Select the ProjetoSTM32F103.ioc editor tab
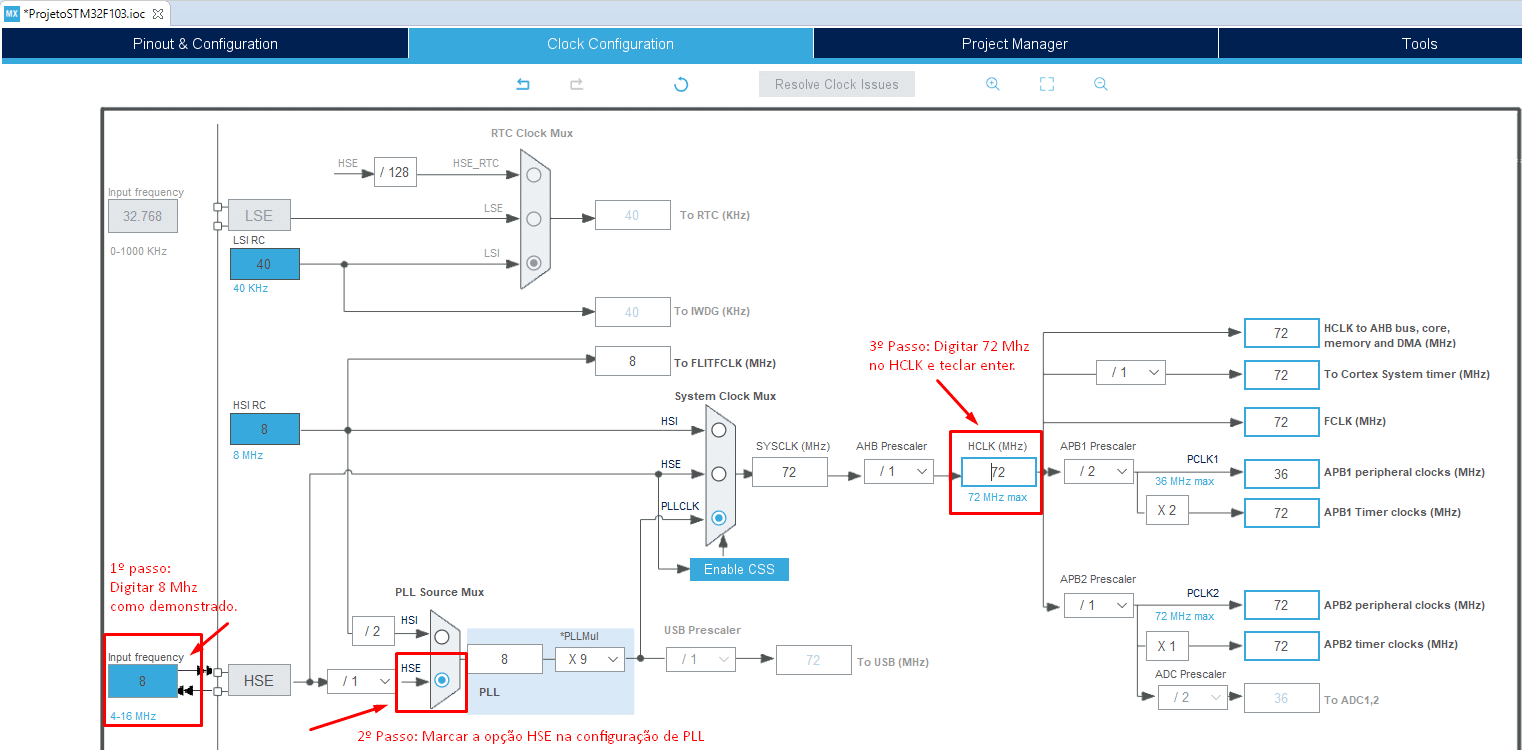This screenshot has width=1522, height=750. point(83,14)
